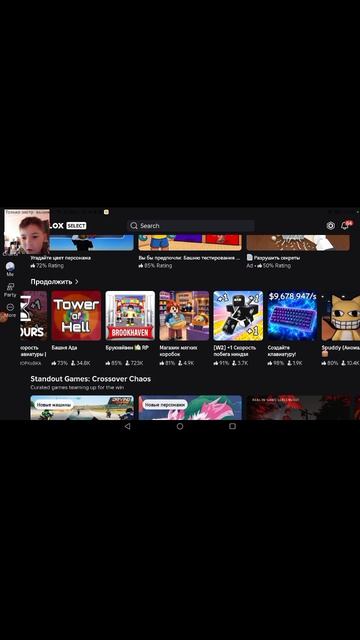Open the notifications bell icon
This screenshot has height=640, width=360.
345,225
